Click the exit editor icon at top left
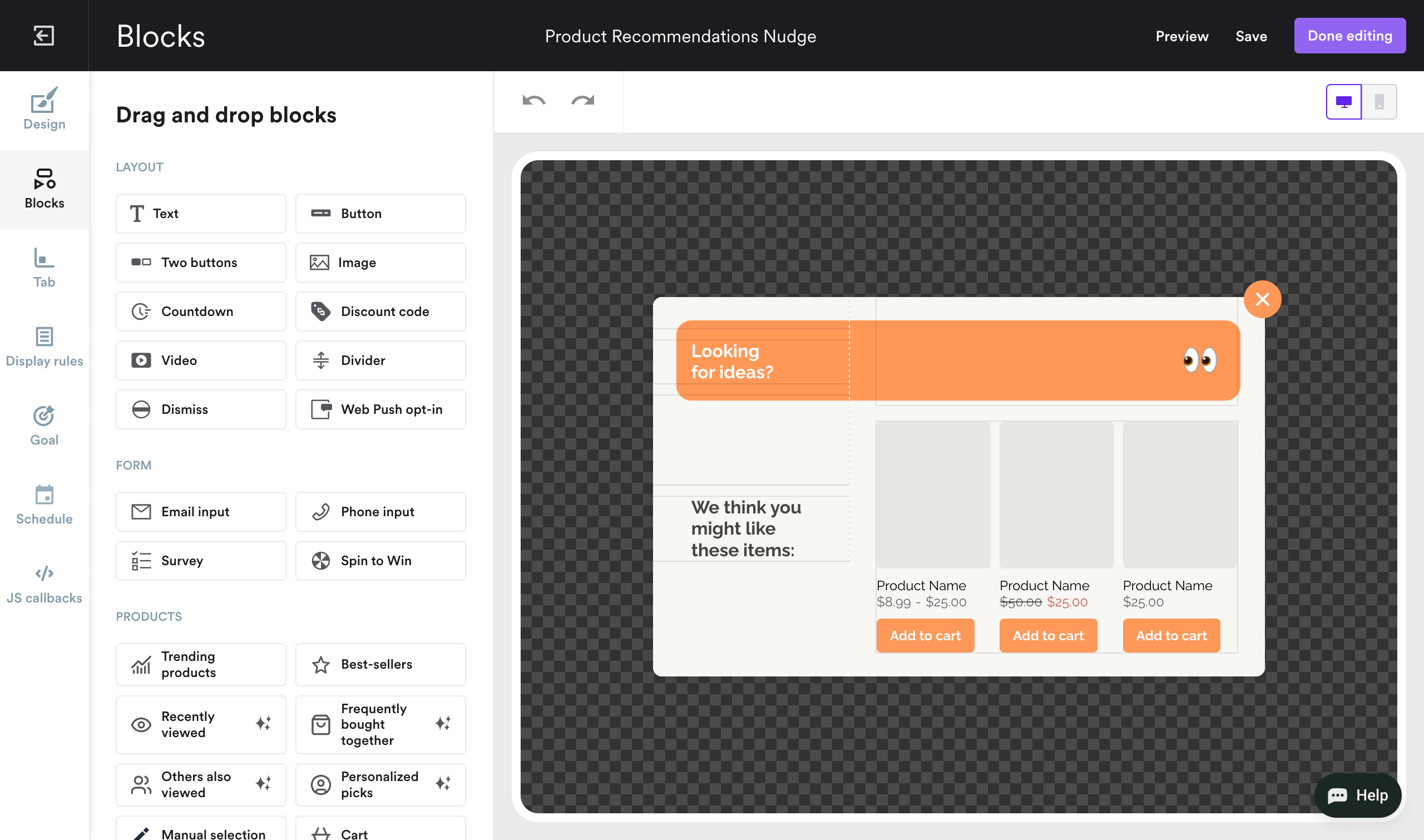Image resolution: width=1424 pixels, height=840 pixels. (43, 36)
